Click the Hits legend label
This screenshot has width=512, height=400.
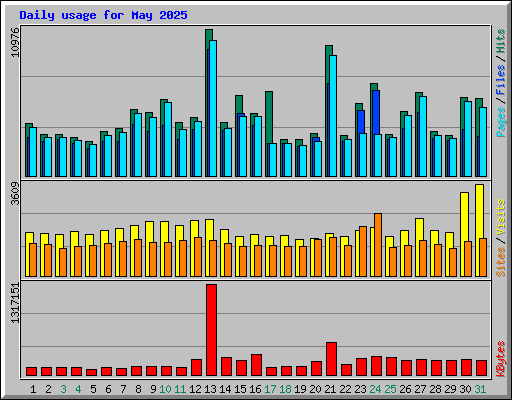[501, 41]
